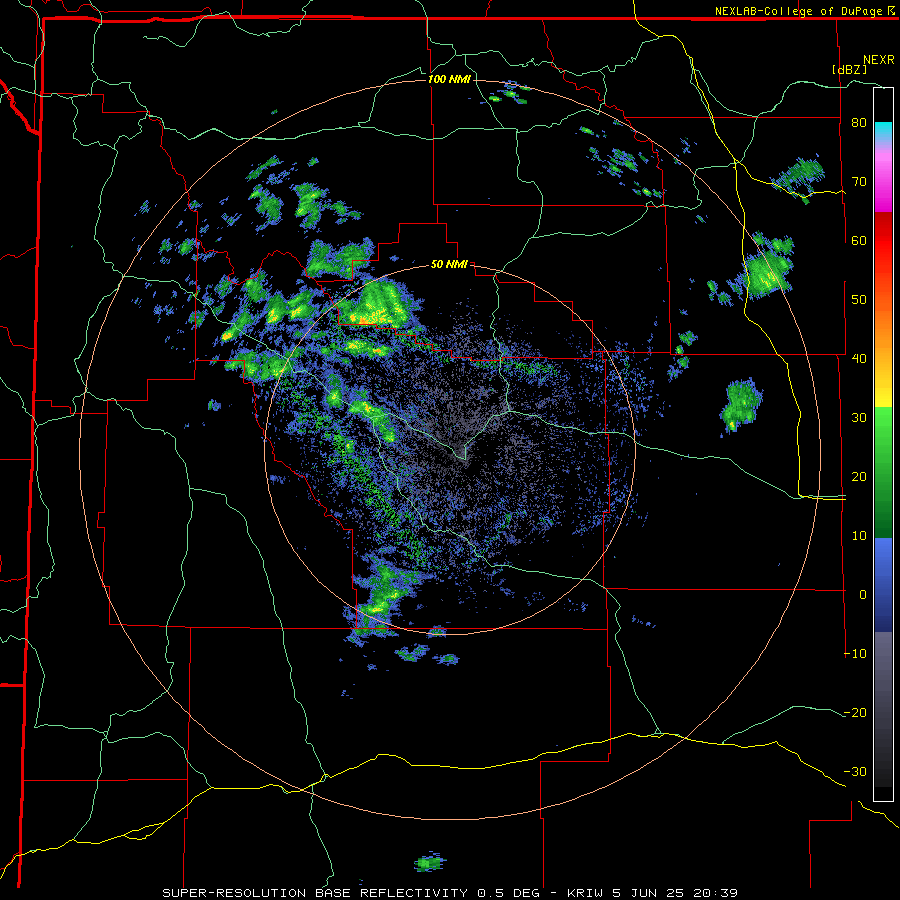Click the 100 NMI range ring label
This screenshot has height=900, width=900.
coord(449,79)
